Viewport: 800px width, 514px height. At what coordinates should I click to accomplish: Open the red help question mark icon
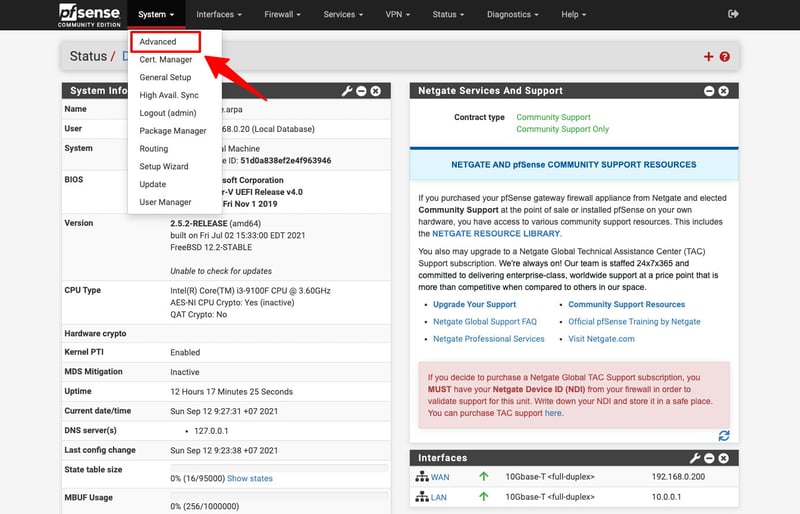tap(725, 57)
